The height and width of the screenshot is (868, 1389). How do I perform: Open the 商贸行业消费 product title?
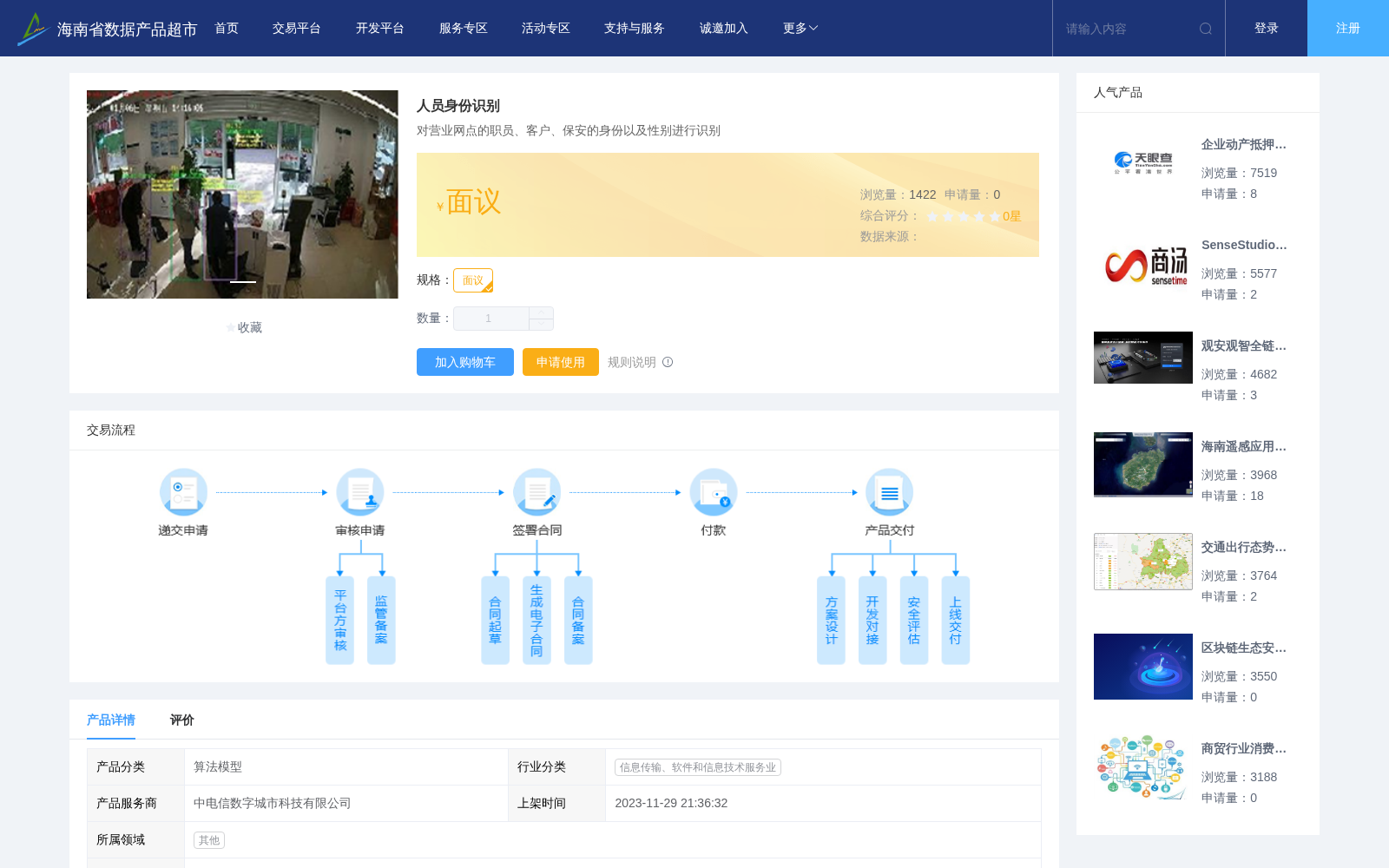(x=1244, y=748)
